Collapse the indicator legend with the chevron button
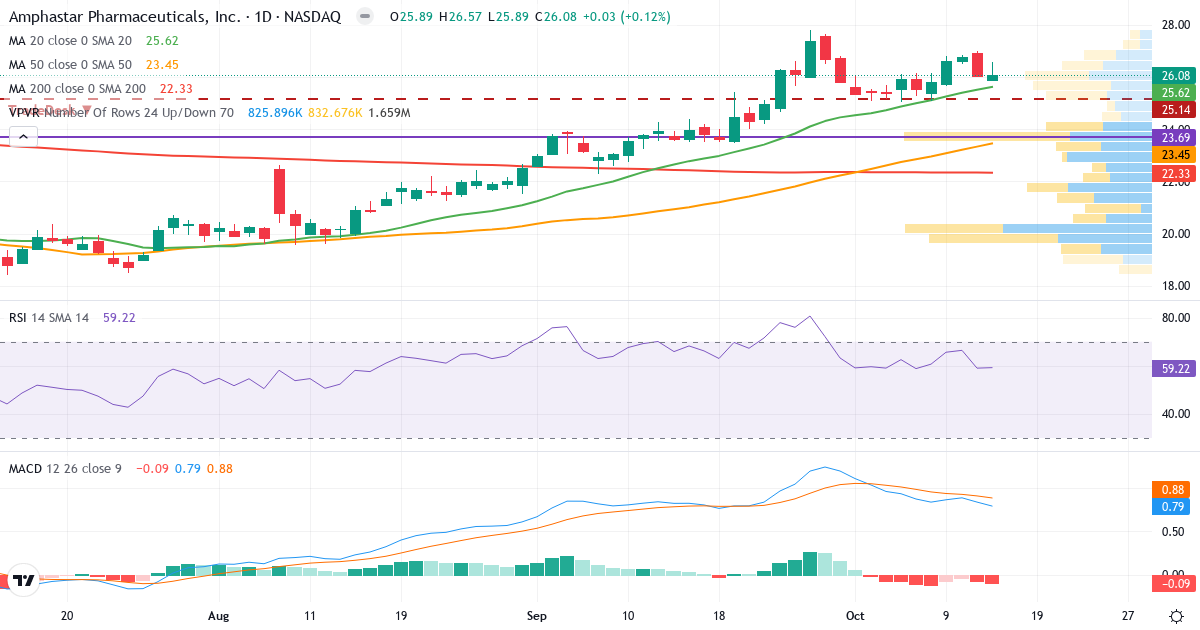 [x=23, y=138]
